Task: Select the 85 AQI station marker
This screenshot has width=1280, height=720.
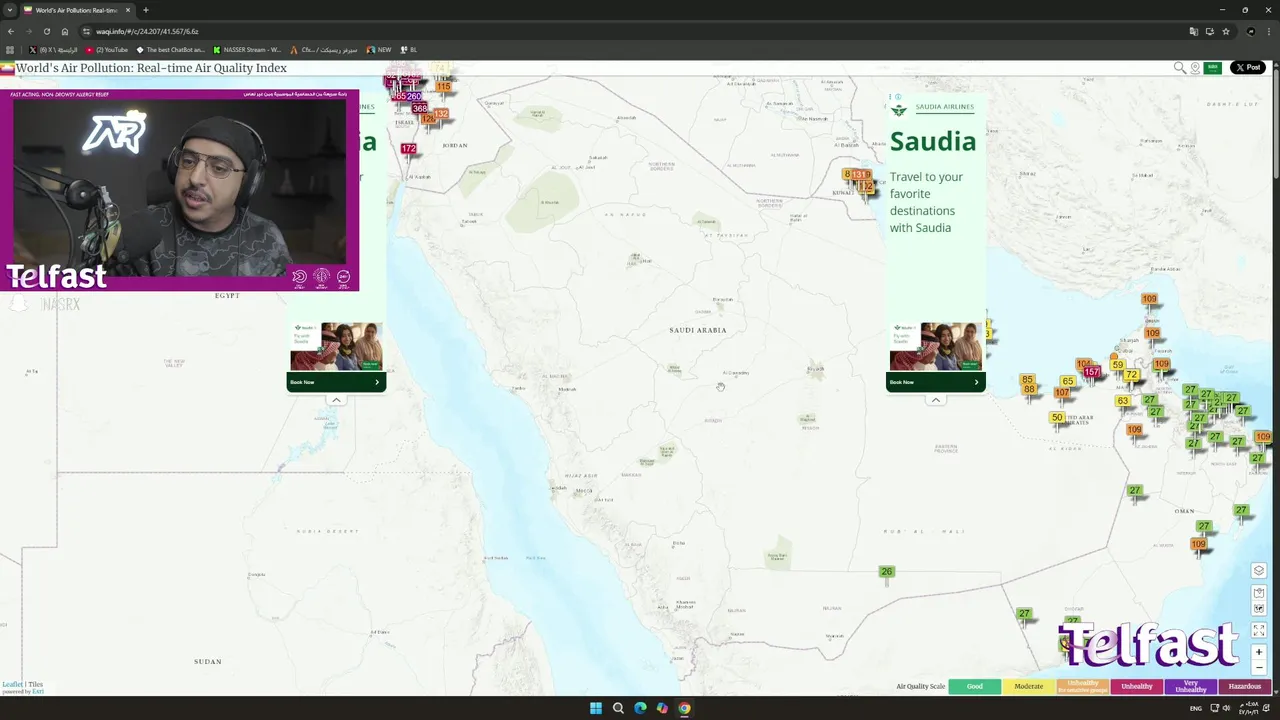Action: coord(1027,380)
